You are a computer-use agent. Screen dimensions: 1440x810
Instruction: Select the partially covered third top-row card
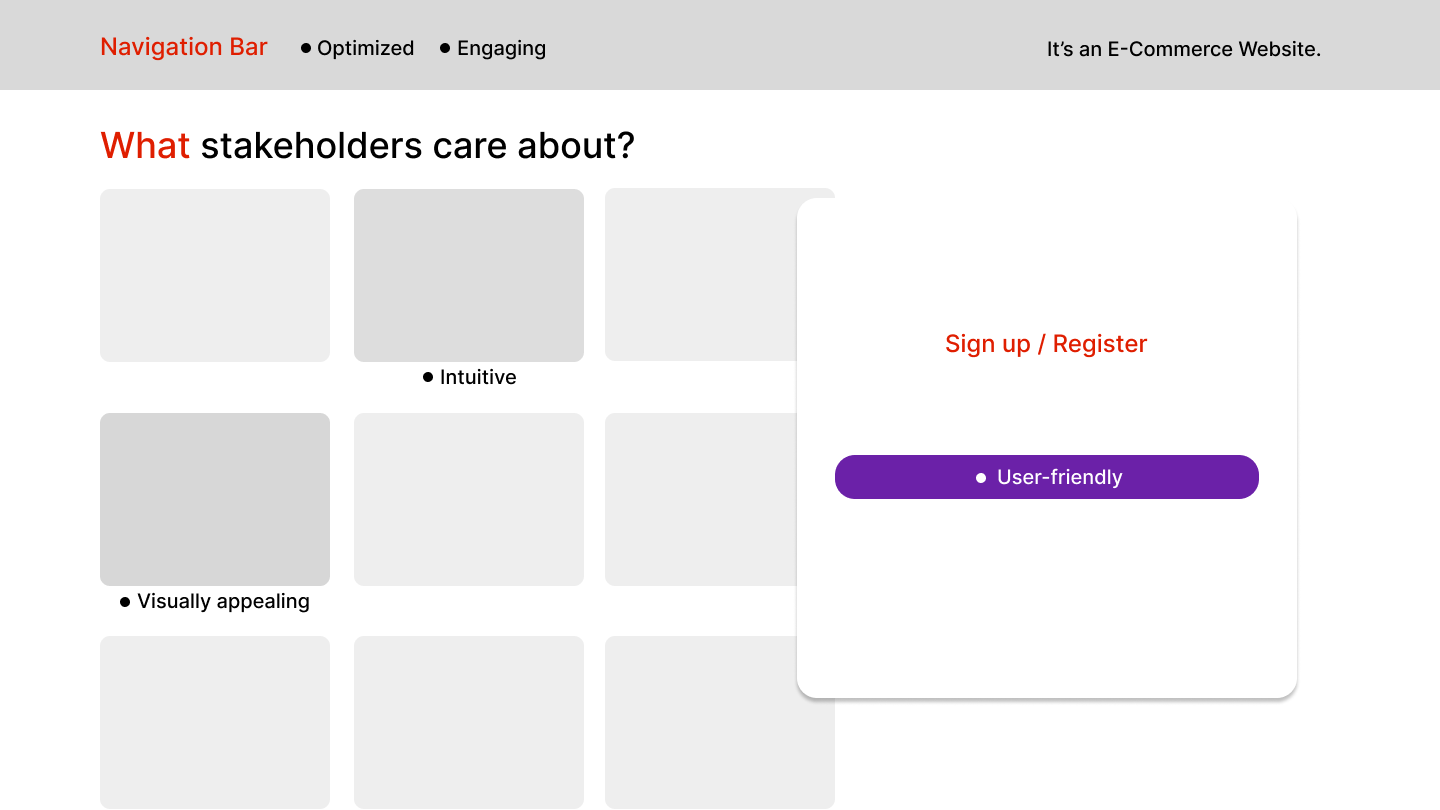(700, 275)
